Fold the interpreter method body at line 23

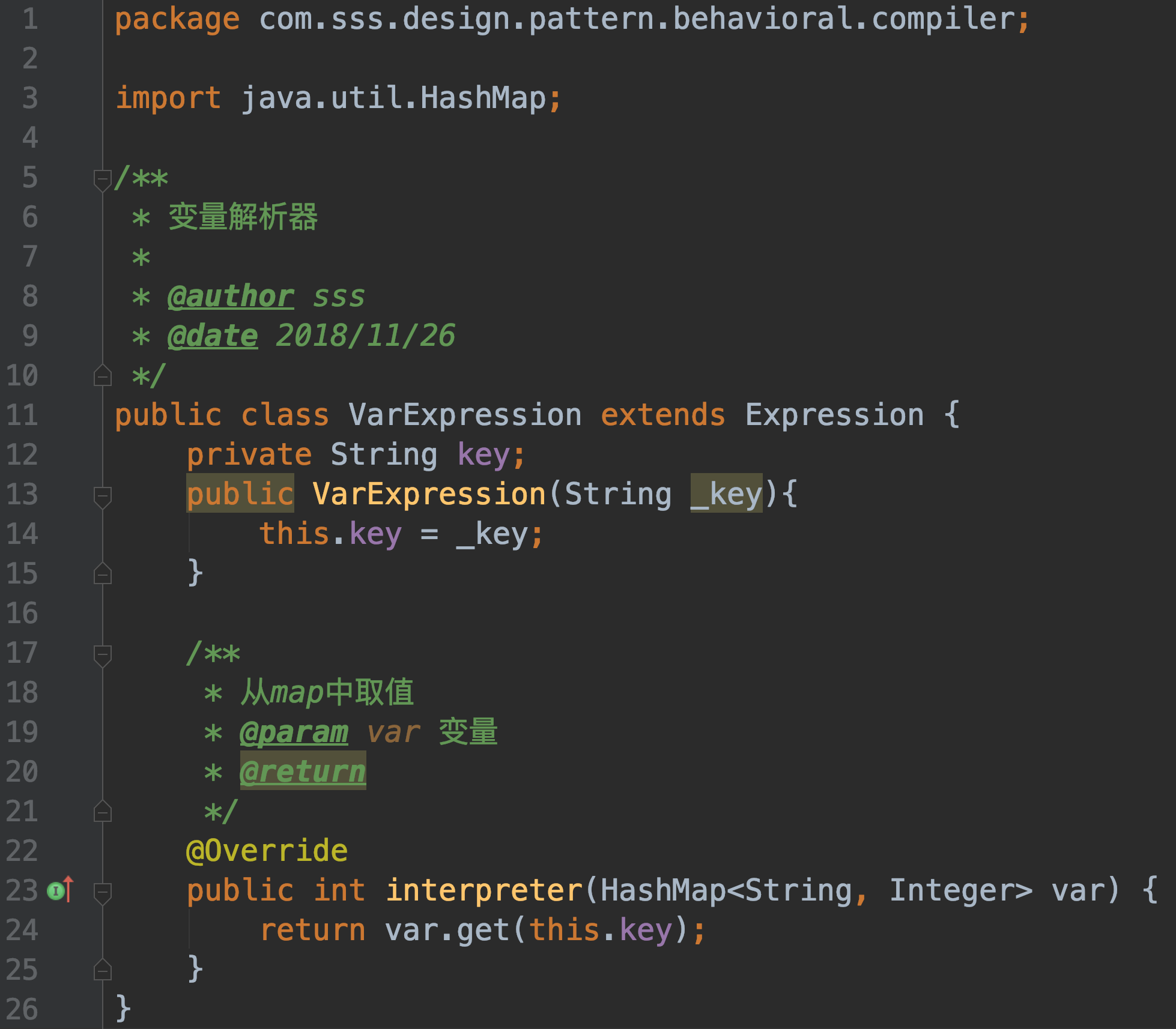tap(103, 891)
